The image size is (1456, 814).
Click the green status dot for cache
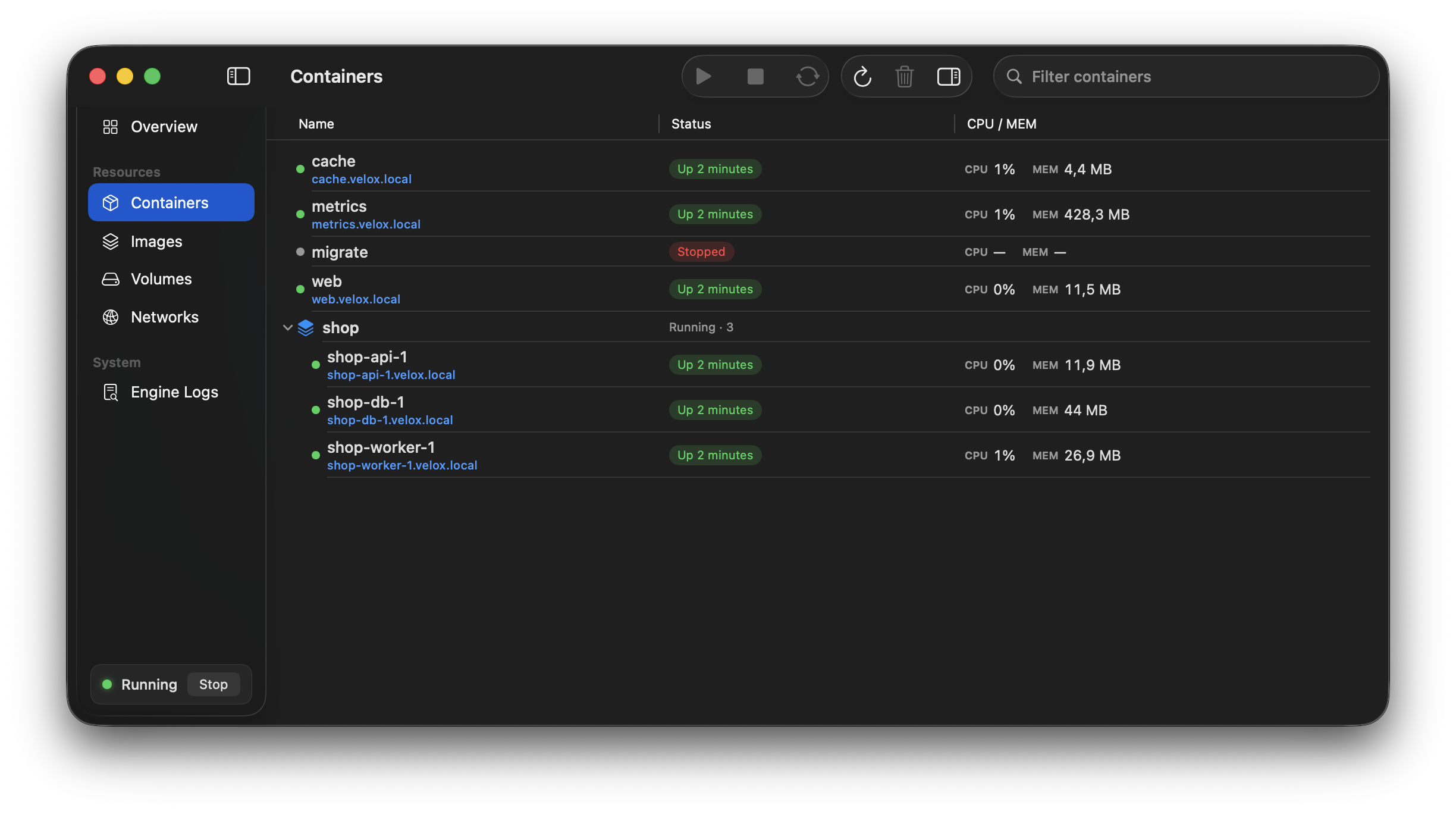[300, 169]
